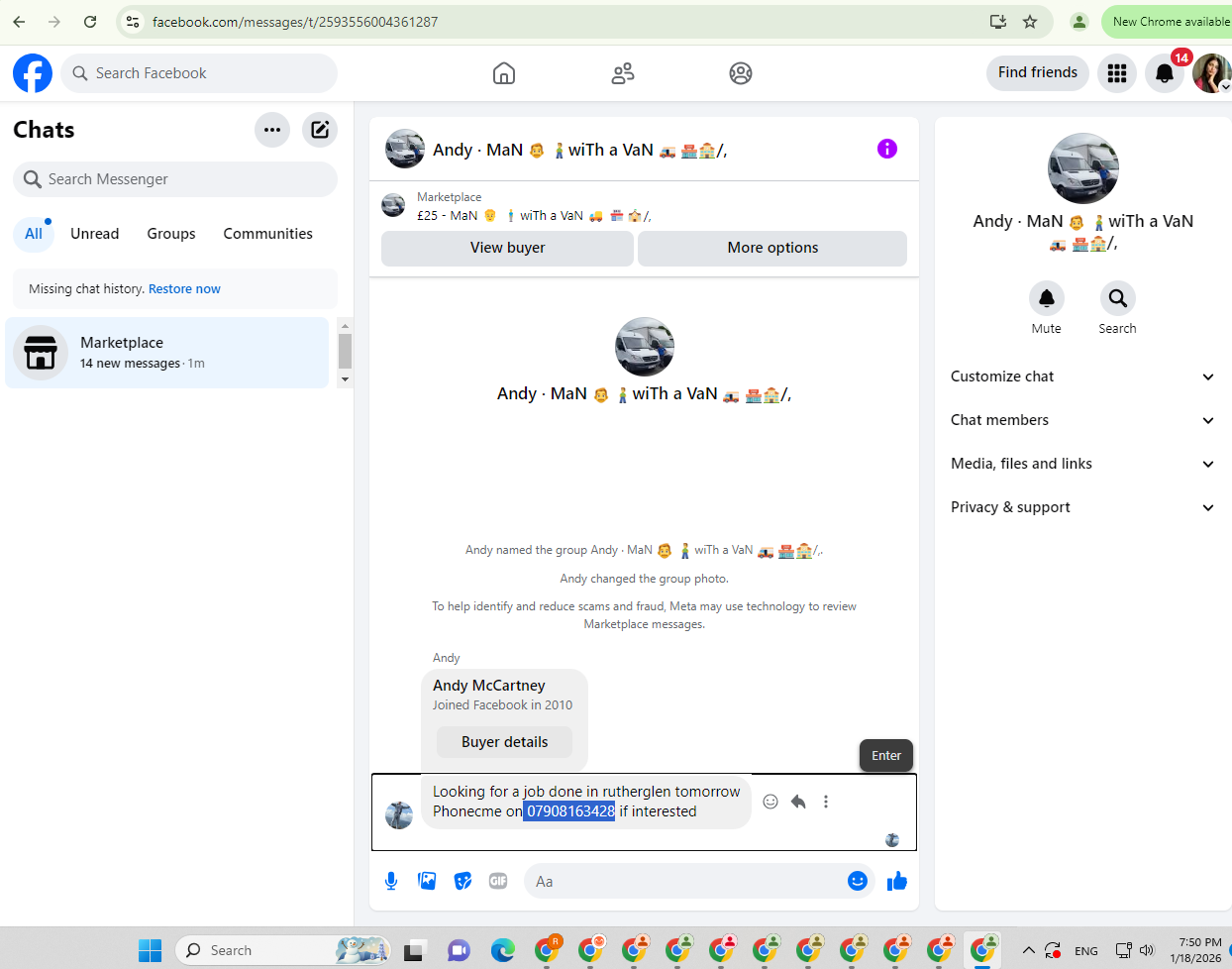1232x969 pixels.
Task: Send a voice clip with microphone icon
Action: (x=391, y=881)
